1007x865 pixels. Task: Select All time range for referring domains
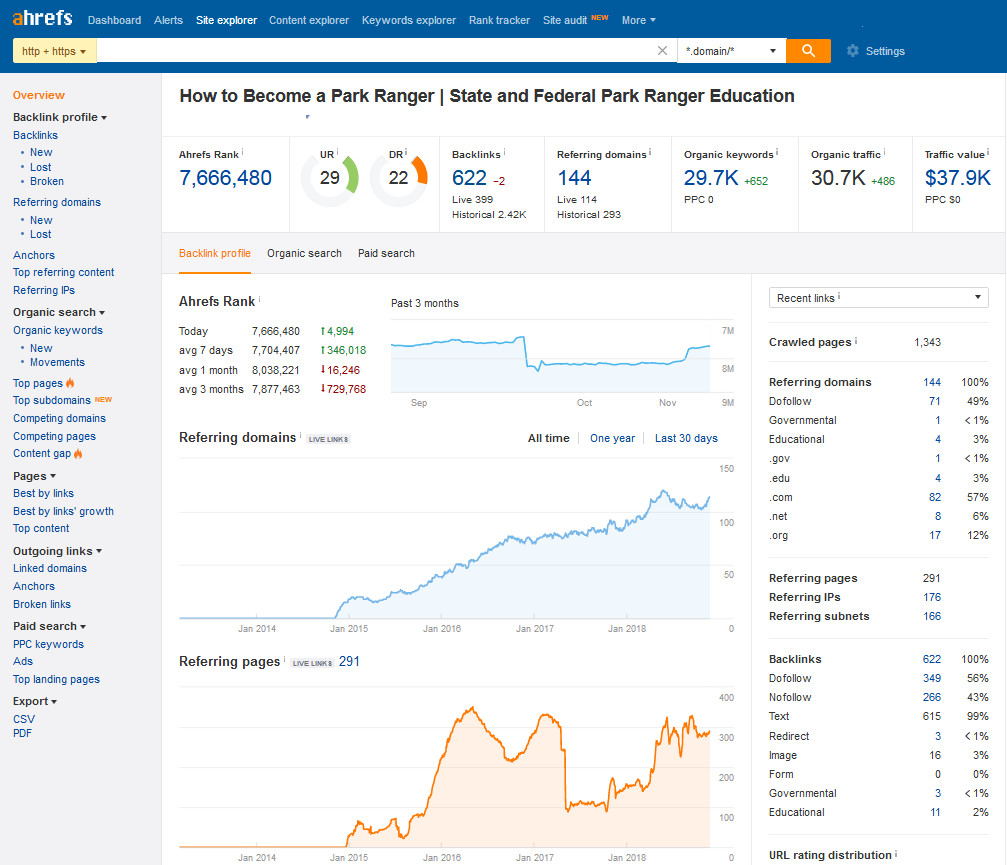click(x=548, y=438)
